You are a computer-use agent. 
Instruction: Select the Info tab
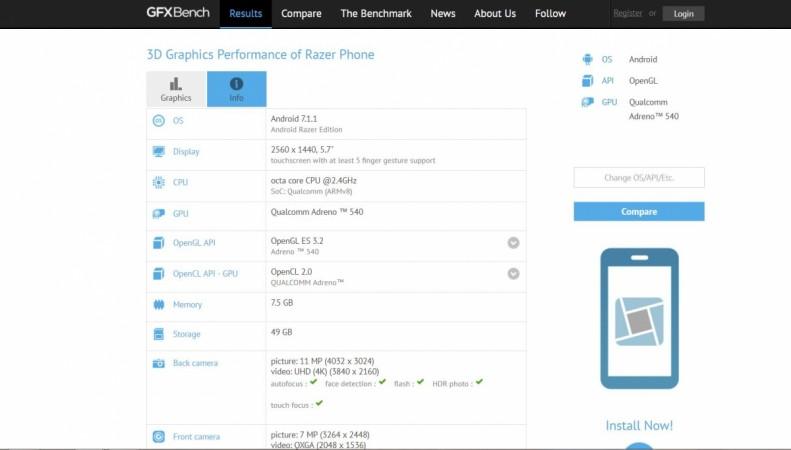click(237, 89)
